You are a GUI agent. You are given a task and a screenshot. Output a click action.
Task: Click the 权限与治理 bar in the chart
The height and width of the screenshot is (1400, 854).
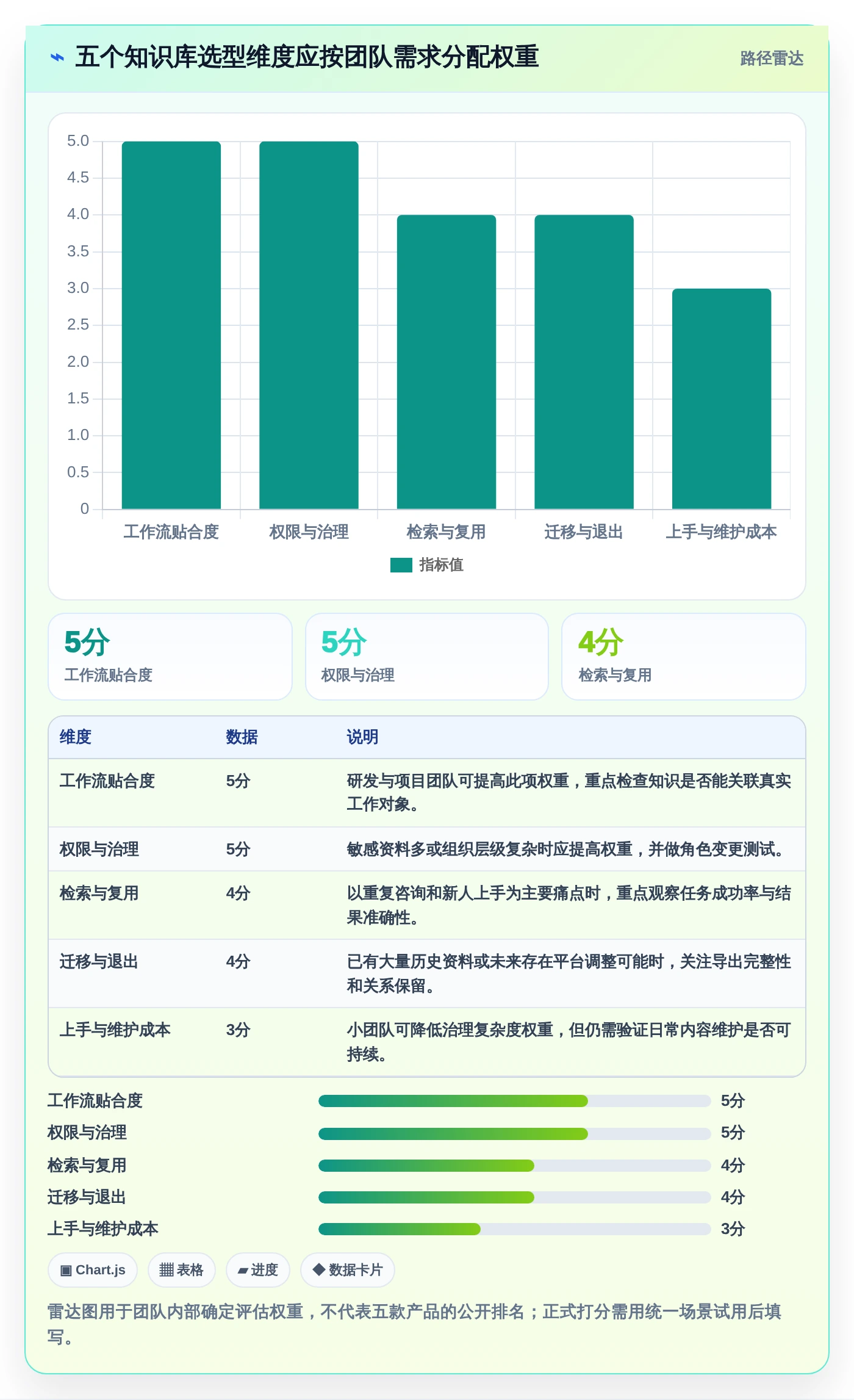pyautogui.click(x=309, y=325)
